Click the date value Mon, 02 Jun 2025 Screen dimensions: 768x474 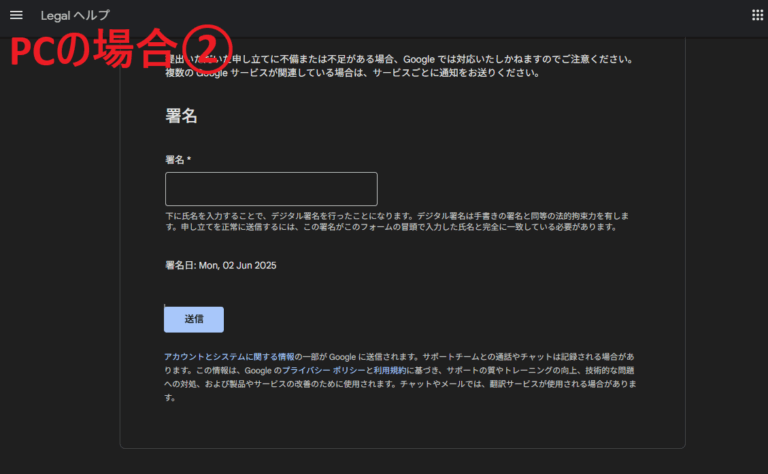tap(237, 266)
